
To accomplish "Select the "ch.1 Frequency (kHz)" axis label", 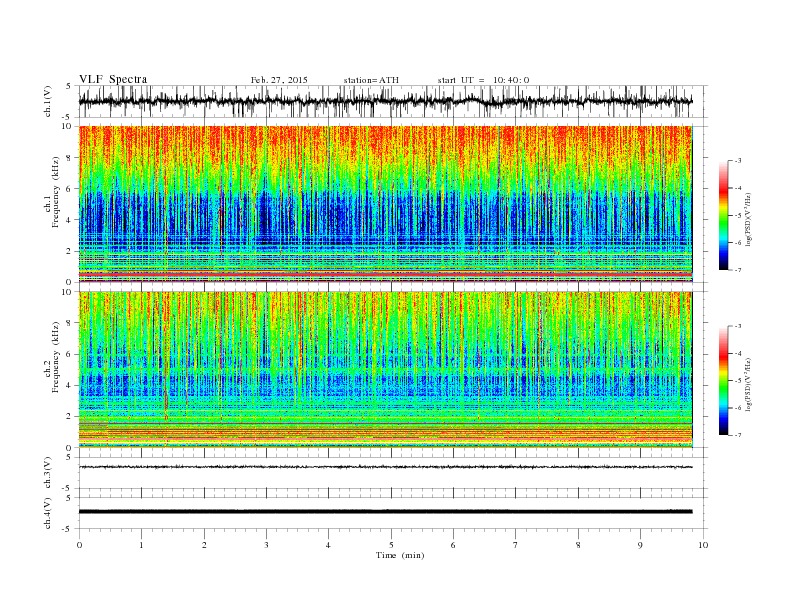I will tap(52, 192).
